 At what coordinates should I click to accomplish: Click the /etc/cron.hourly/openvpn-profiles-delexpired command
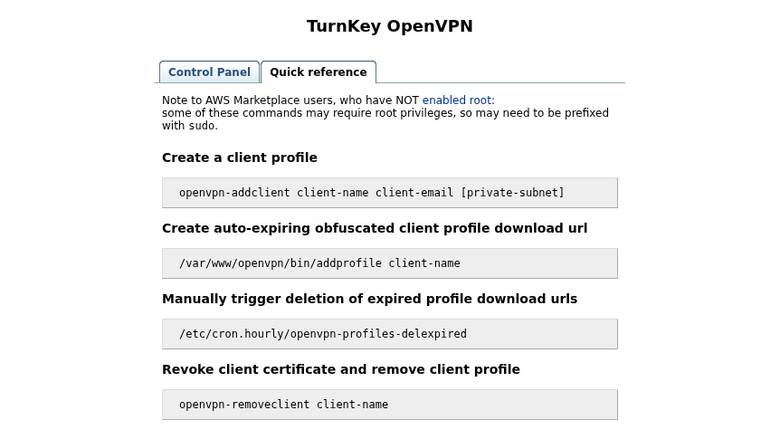pyautogui.click(x=390, y=334)
